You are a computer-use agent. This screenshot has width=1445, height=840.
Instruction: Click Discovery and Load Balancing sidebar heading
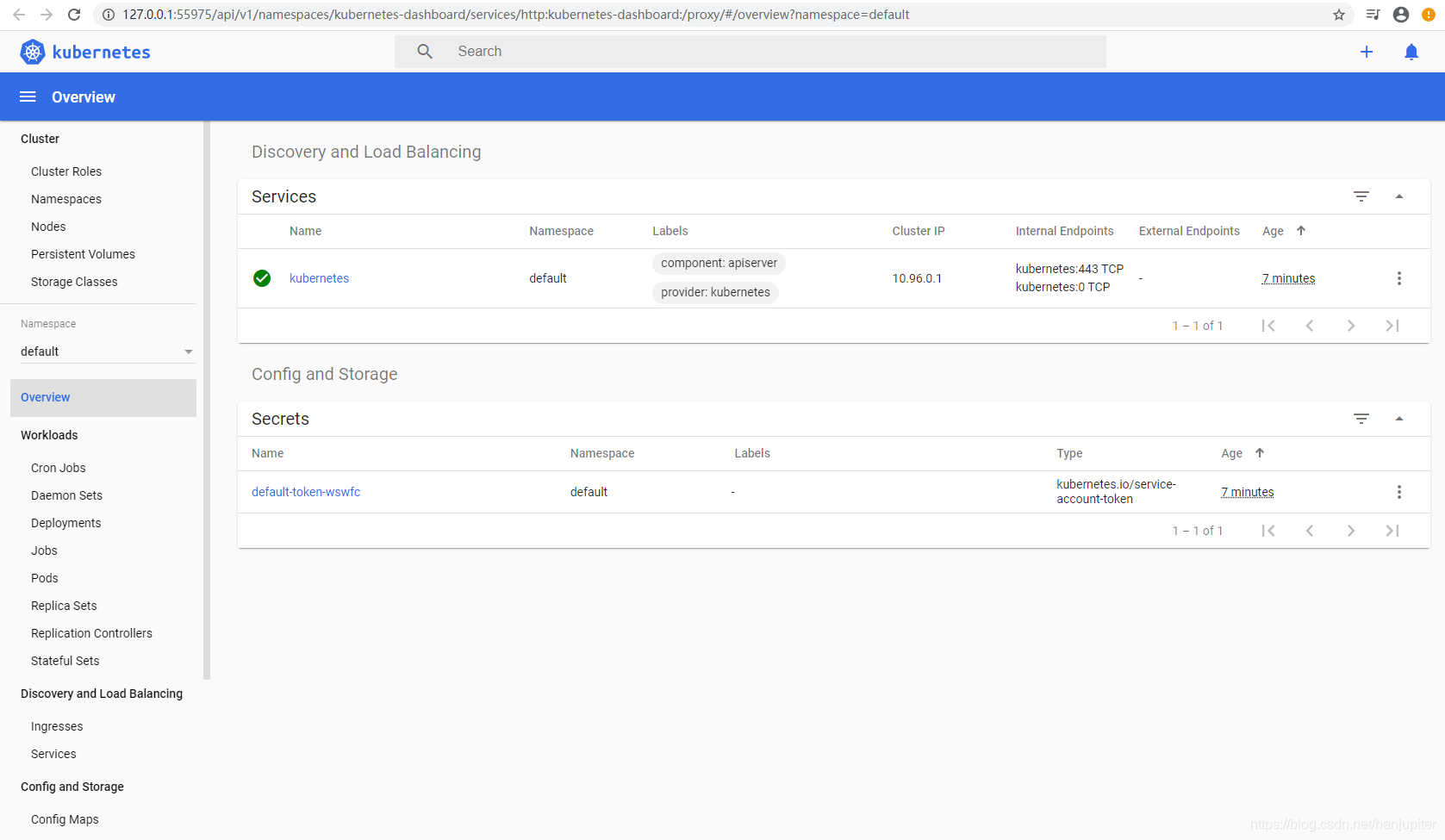coord(102,694)
